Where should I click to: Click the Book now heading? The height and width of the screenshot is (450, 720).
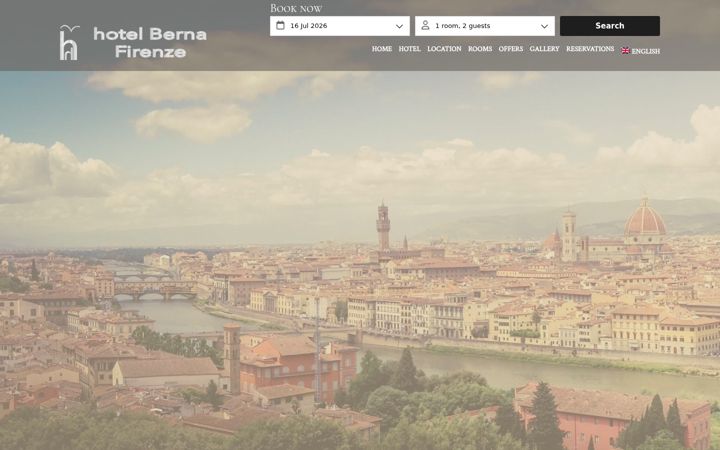coord(296,8)
